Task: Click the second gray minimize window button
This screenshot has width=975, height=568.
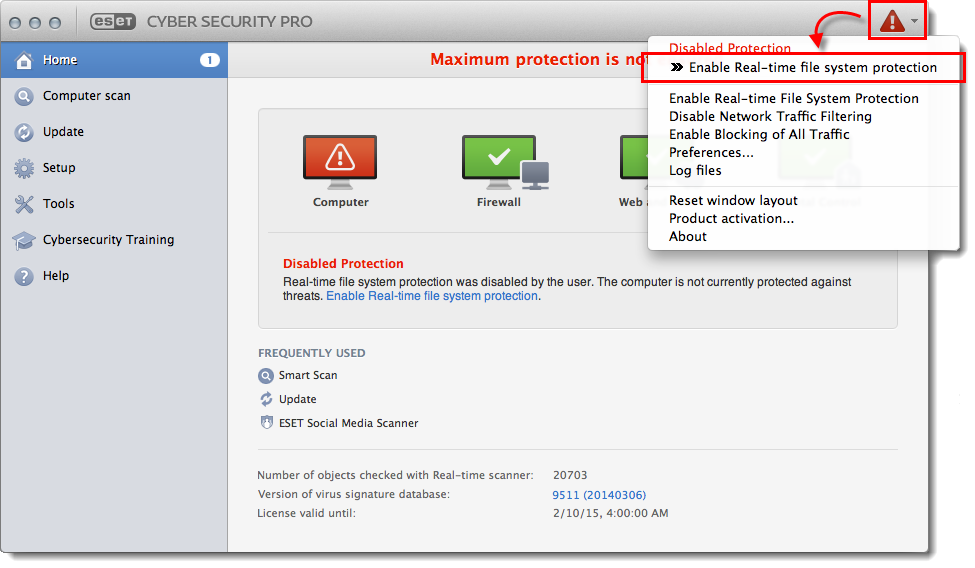Action: pos(35,23)
